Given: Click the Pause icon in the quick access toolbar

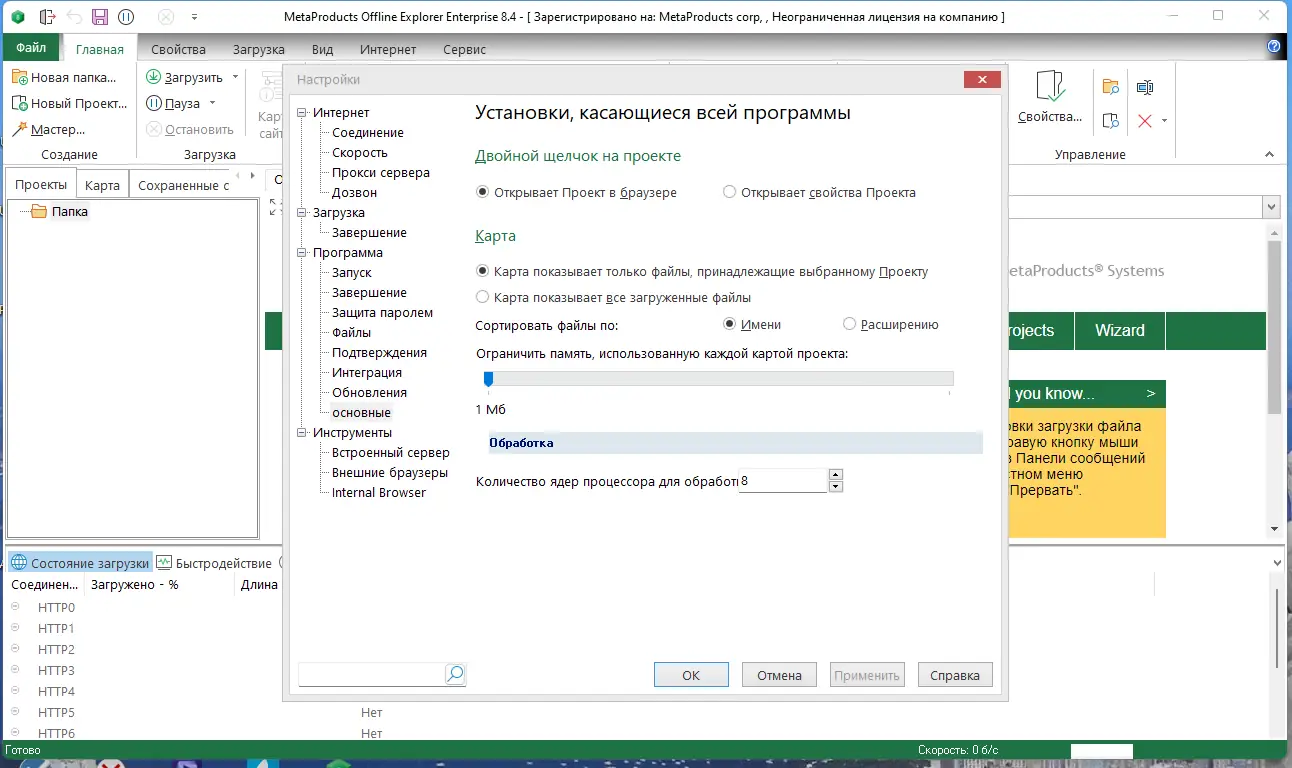Looking at the screenshot, I should [x=125, y=17].
